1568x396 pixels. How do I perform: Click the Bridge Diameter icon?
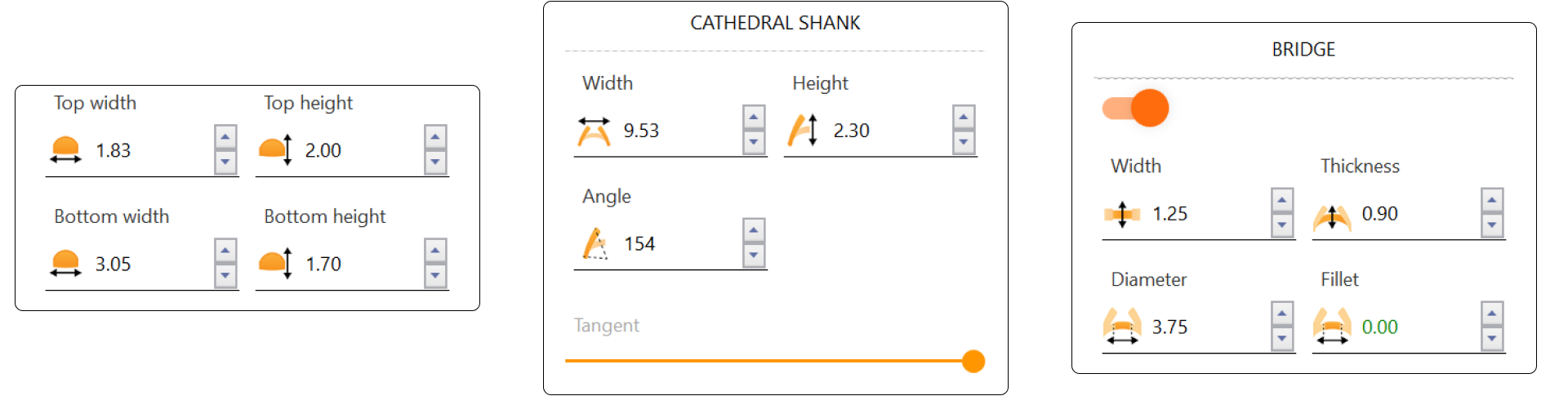(1122, 327)
